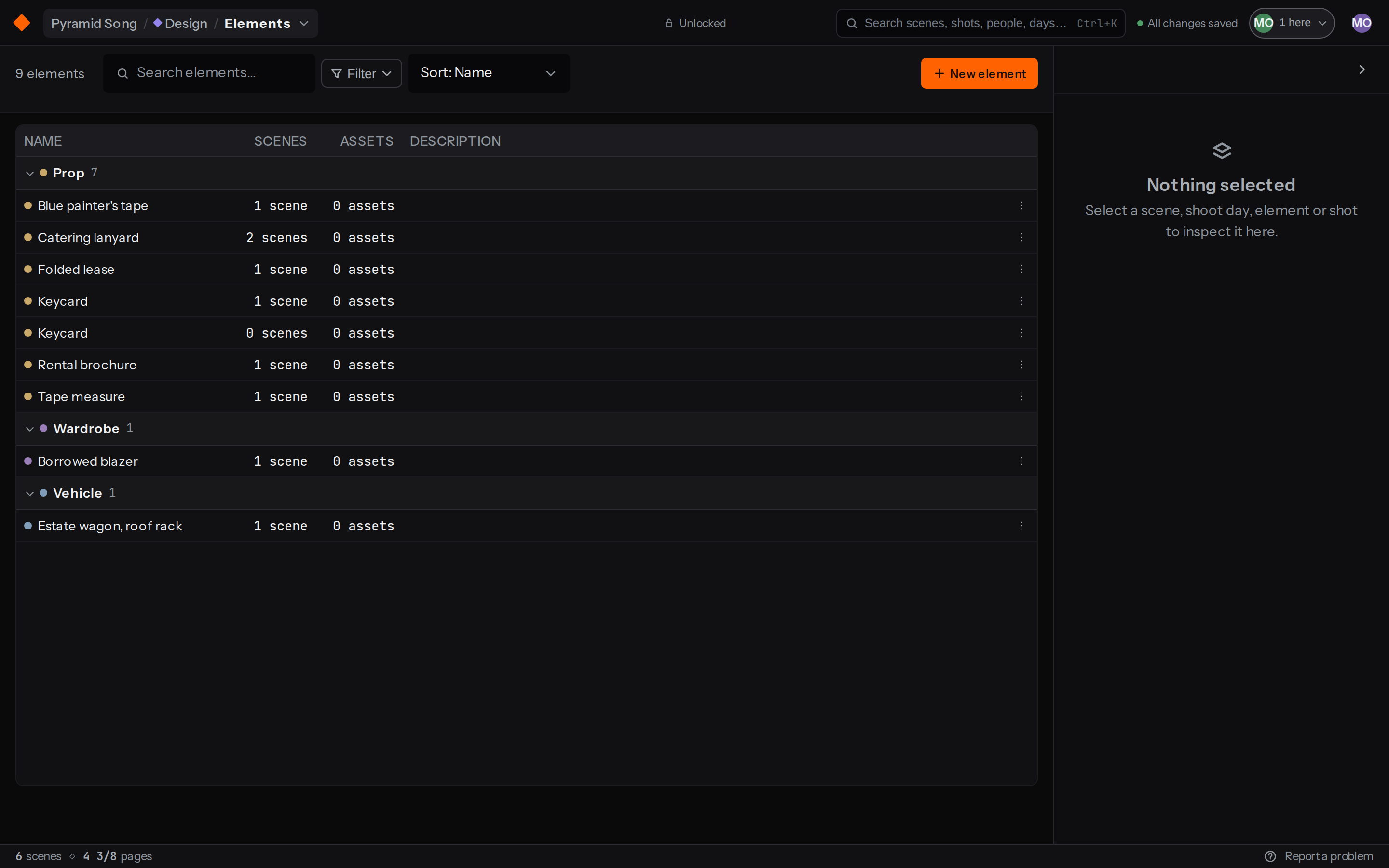Viewport: 1389px width, 868px height.
Task: Collapse the inspector panel with the chevron
Action: 1362,69
